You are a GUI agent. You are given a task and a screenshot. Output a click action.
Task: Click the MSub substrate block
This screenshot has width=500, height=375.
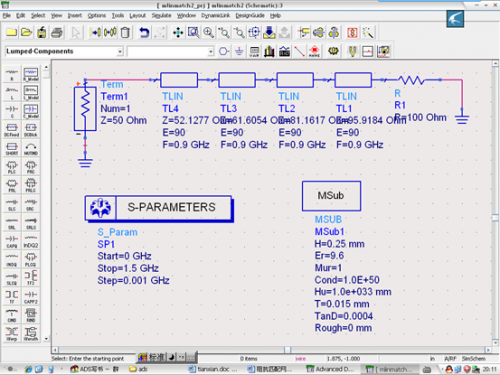(331, 196)
